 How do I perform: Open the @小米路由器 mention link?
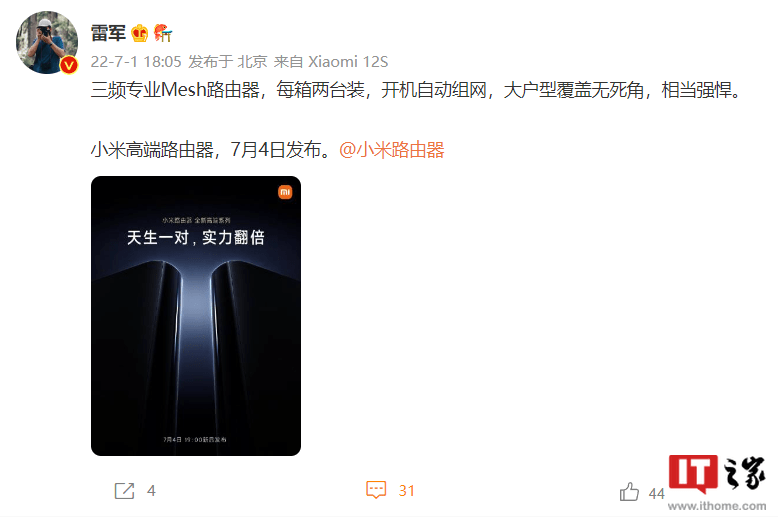(x=391, y=150)
